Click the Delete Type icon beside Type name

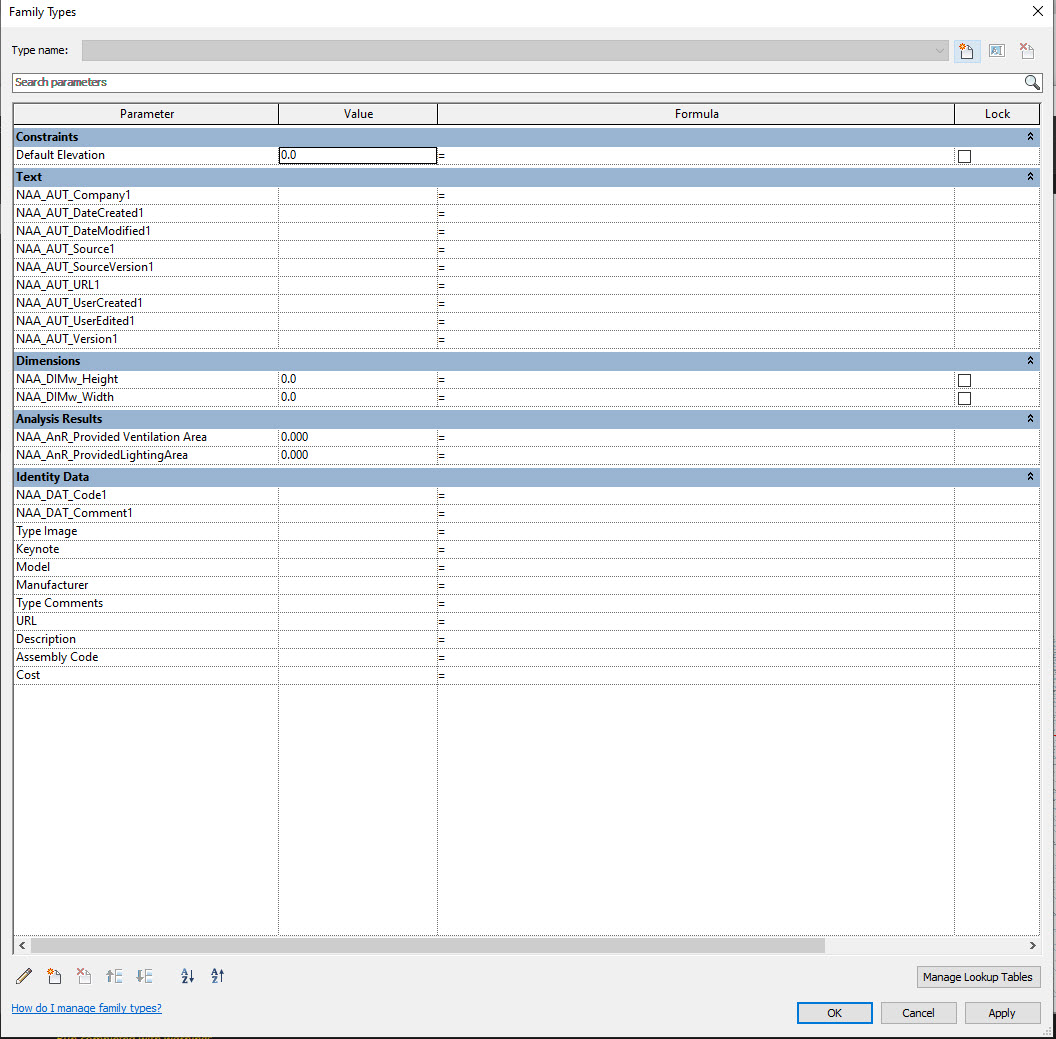[1026, 51]
